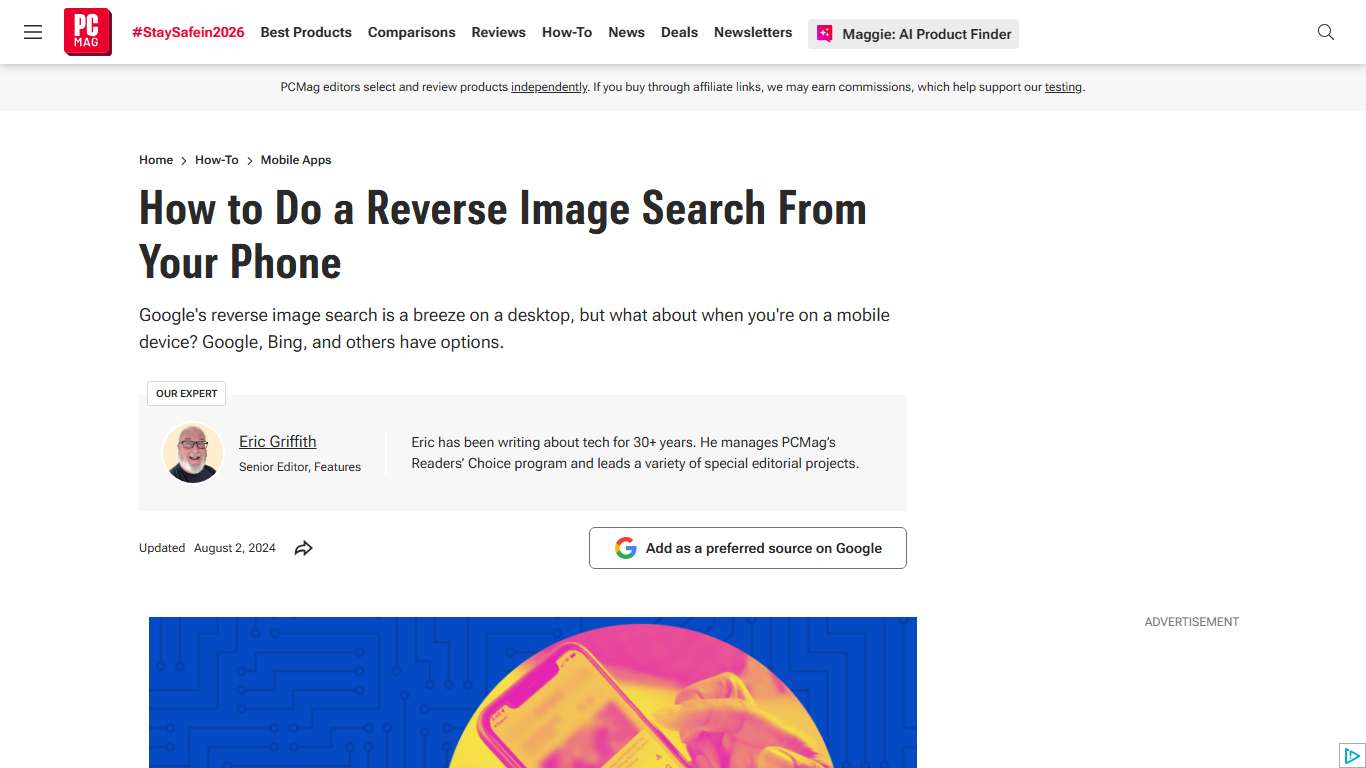Share the article via the share arrow
1366x768 pixels.
coord(303,548)
